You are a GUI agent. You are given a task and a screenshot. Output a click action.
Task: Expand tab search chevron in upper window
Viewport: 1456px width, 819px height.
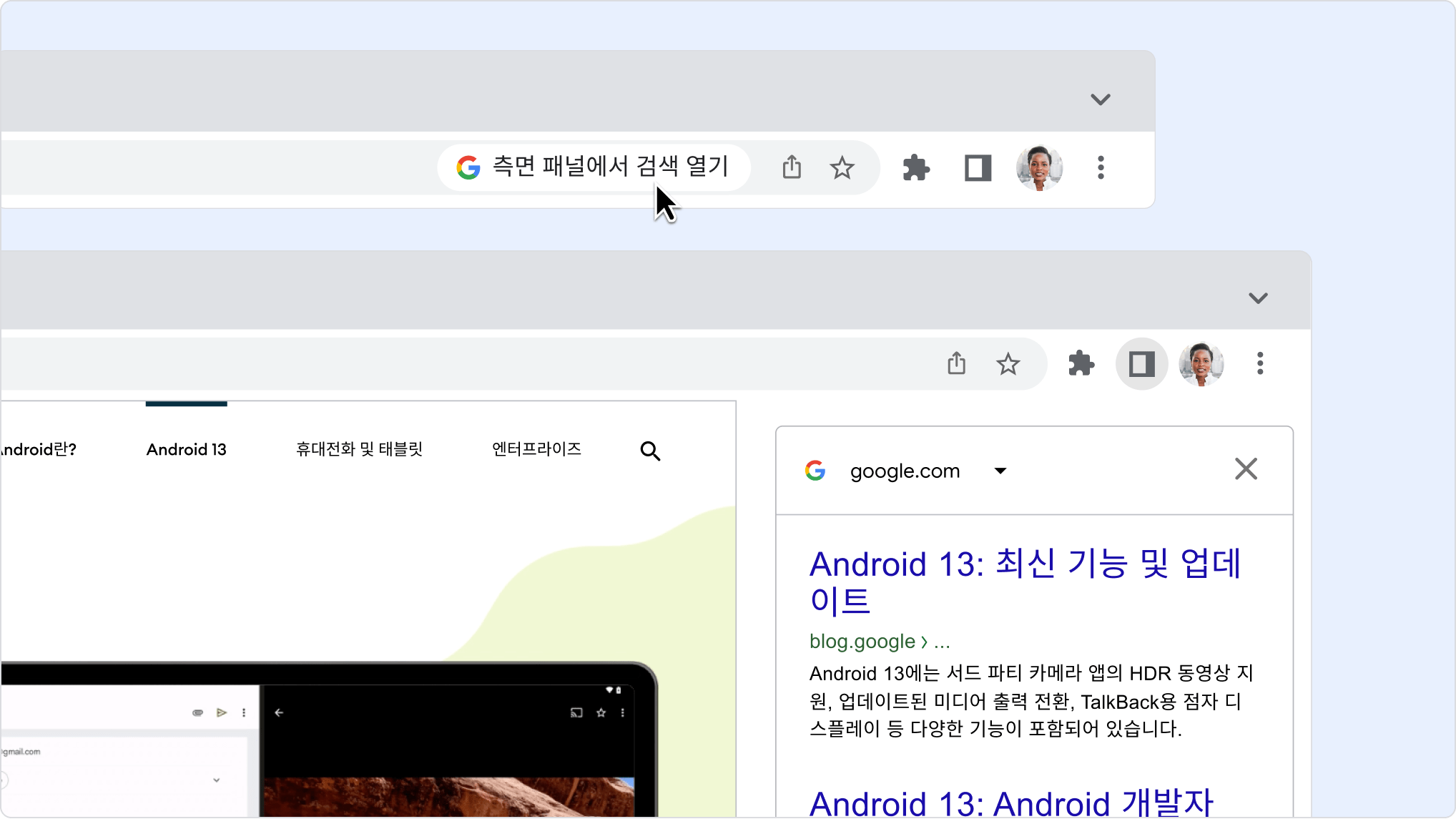1100,99
